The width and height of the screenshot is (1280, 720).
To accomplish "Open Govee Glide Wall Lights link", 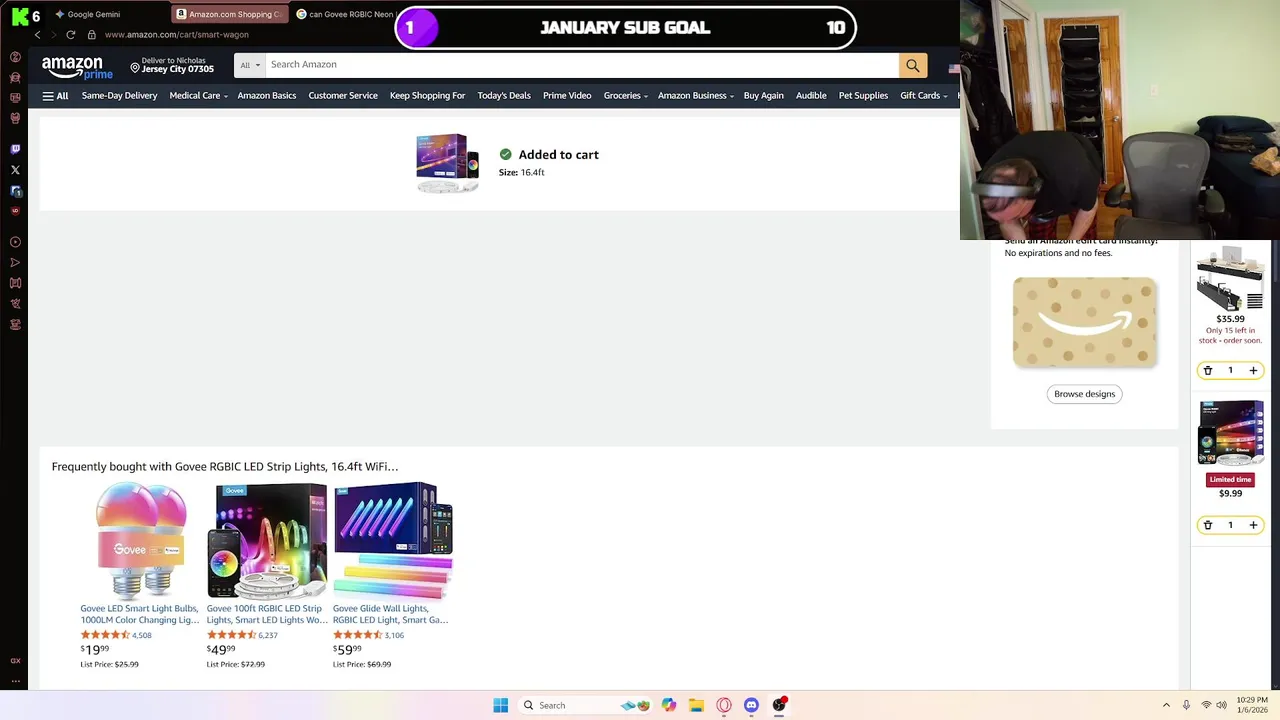I will pyautogui.click(x=391, y=614).
